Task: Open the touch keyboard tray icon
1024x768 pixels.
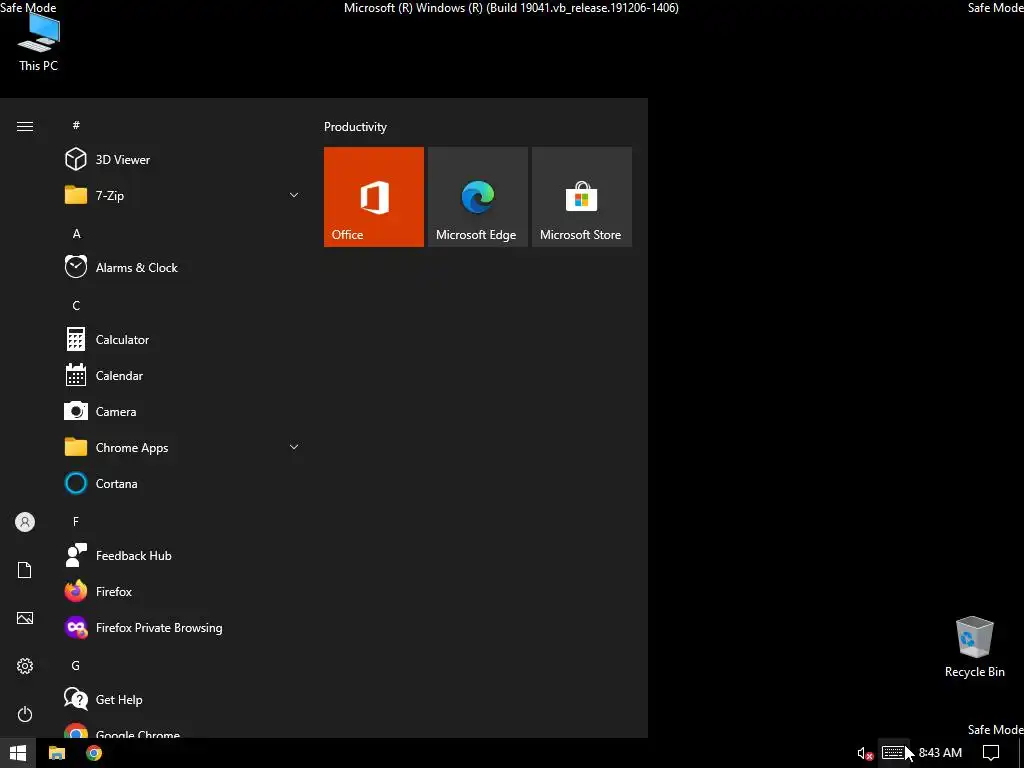Action: (893, 753)
